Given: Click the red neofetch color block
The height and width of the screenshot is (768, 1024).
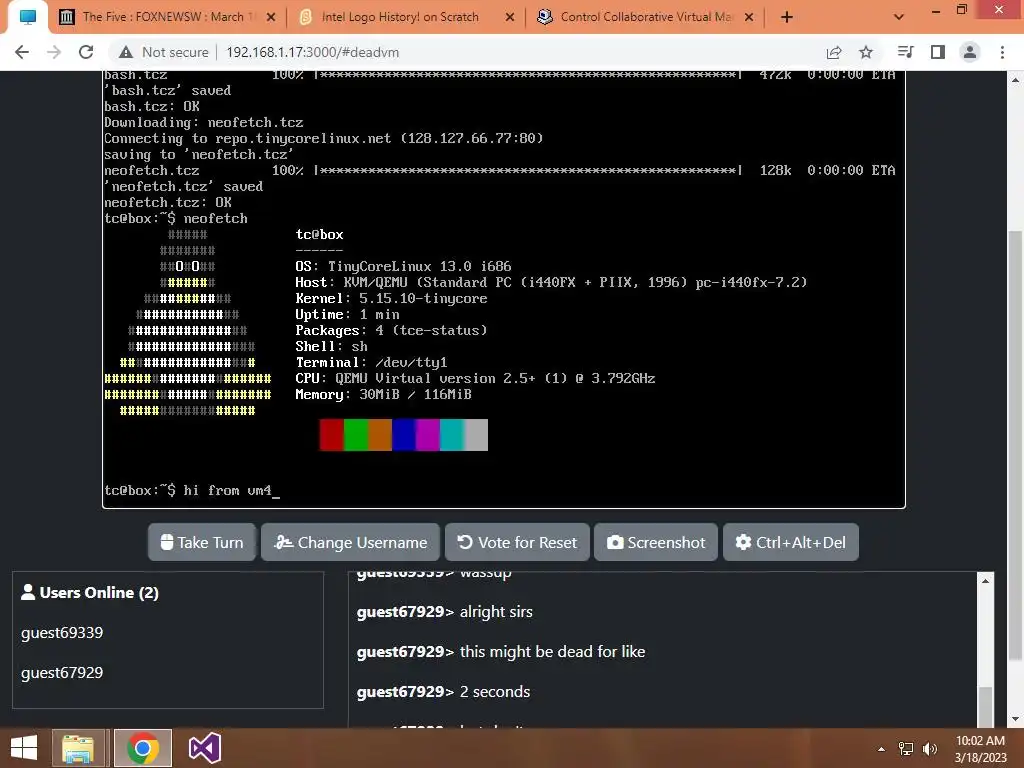Looking at the screenshot, I should click(x=331, y=435).
